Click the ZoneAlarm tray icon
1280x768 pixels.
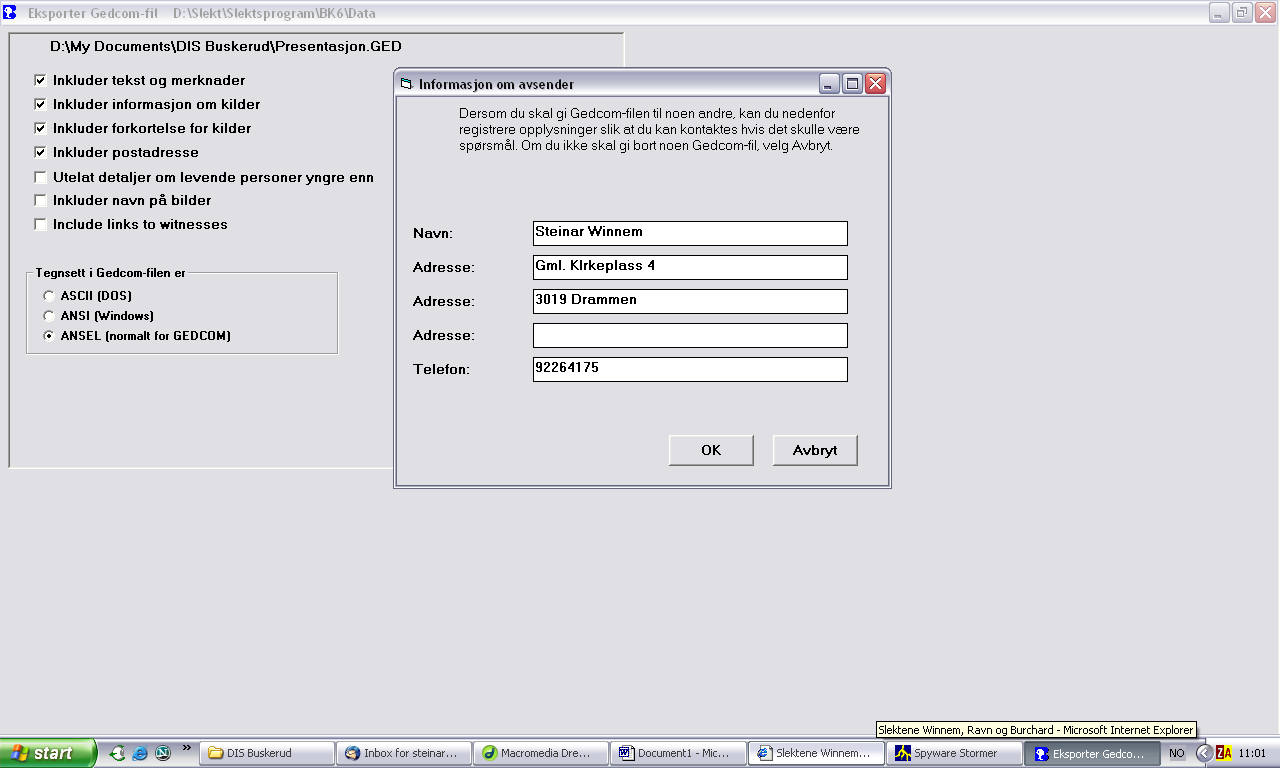[1224, 753]
